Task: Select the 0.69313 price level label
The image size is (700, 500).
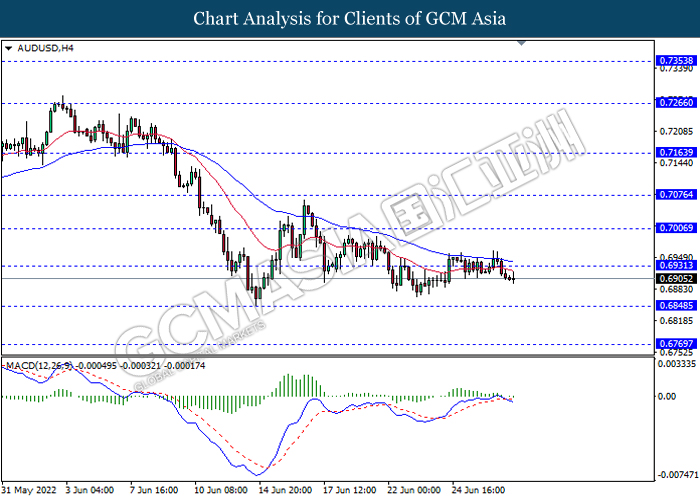Action: click(x=676, y=266)
